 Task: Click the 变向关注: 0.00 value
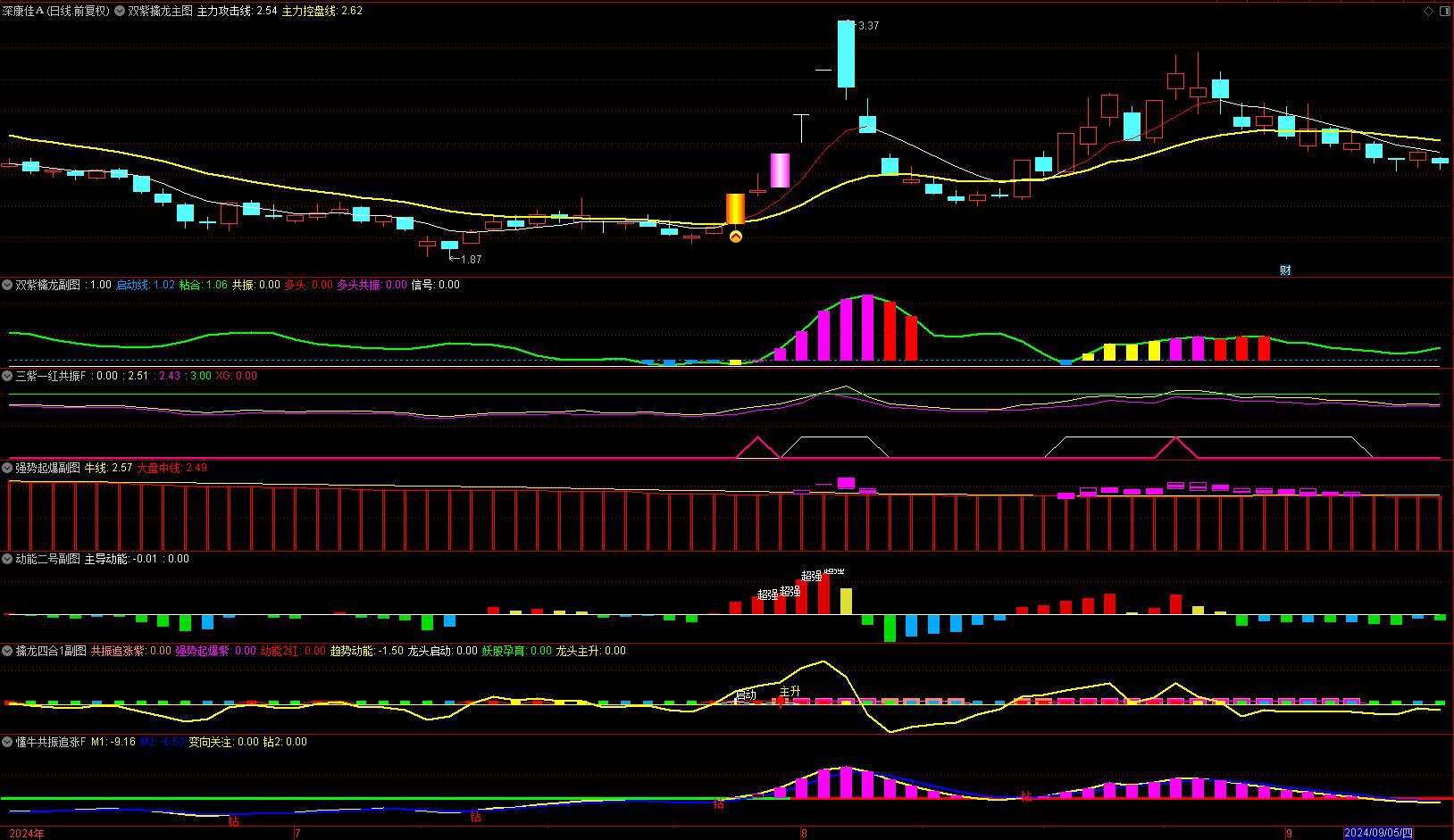point(223,742)
